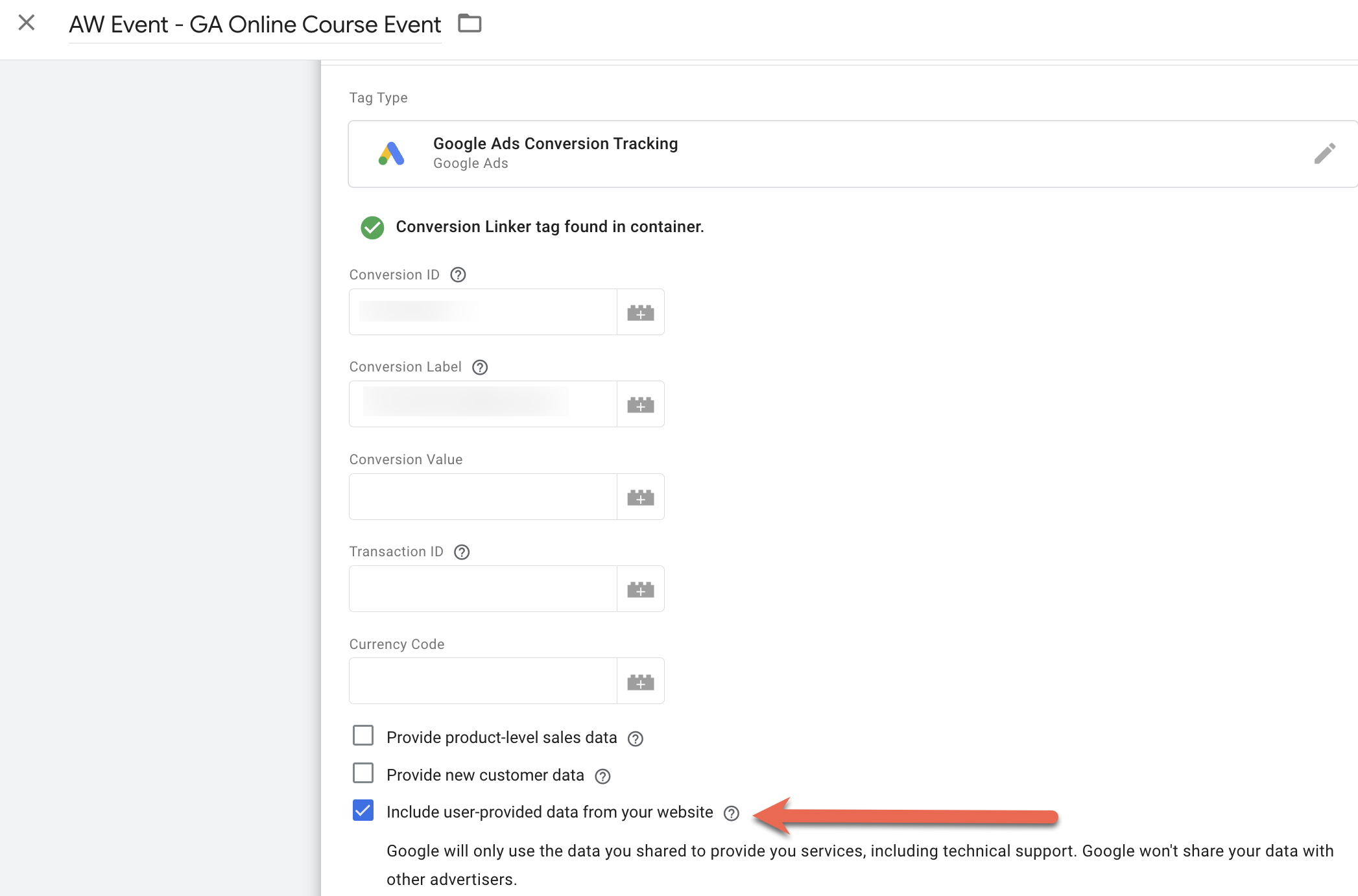Click the Google Ads logo icon

tap(392, 154)
